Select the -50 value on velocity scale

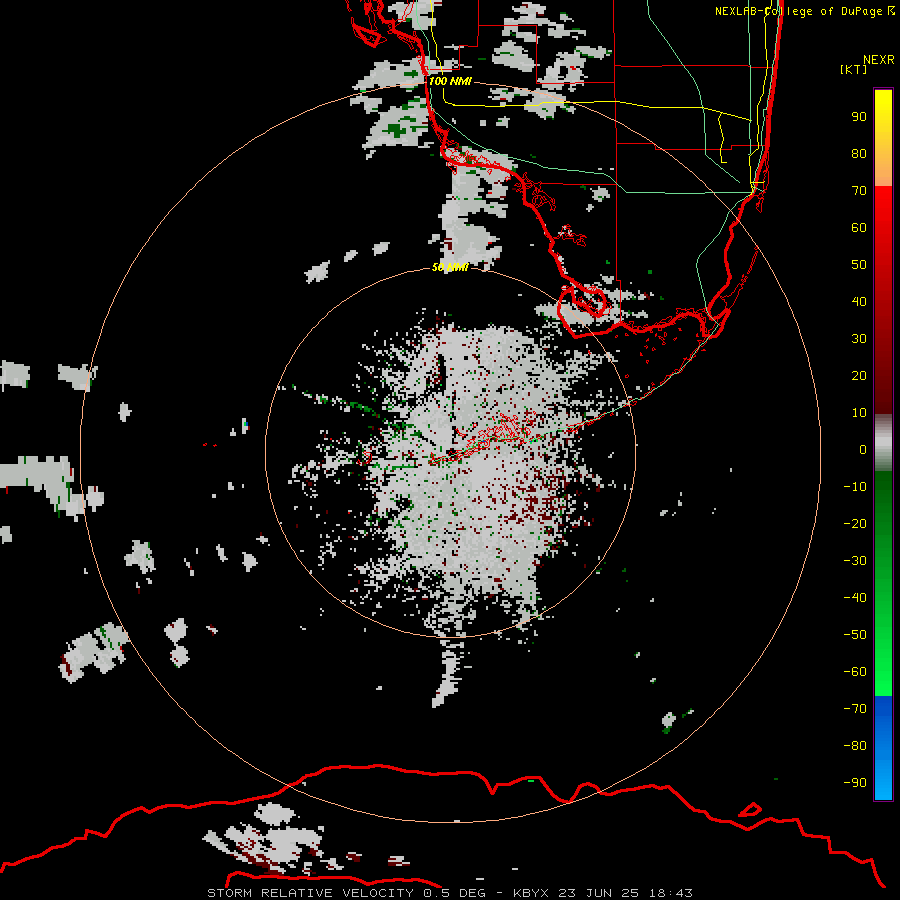click(855, 635)
